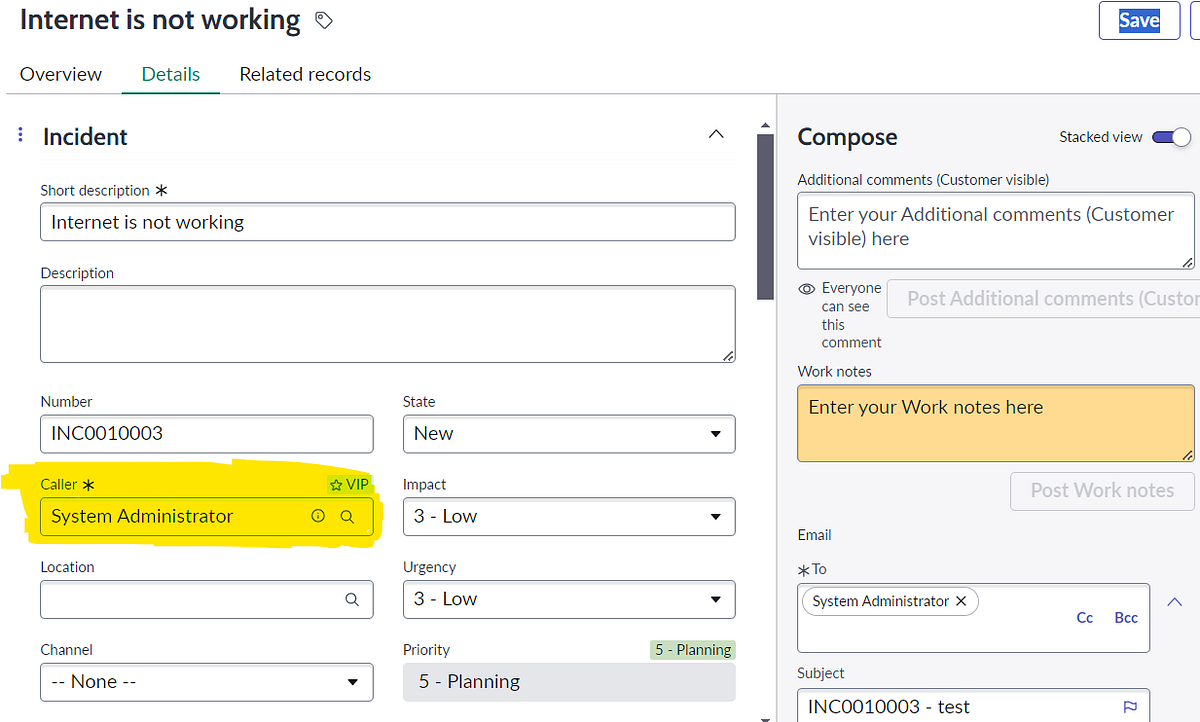This screenshot has height=722, width=1200.
Task: Click the tag icon beside the incident title
Action: coord(322,19)
